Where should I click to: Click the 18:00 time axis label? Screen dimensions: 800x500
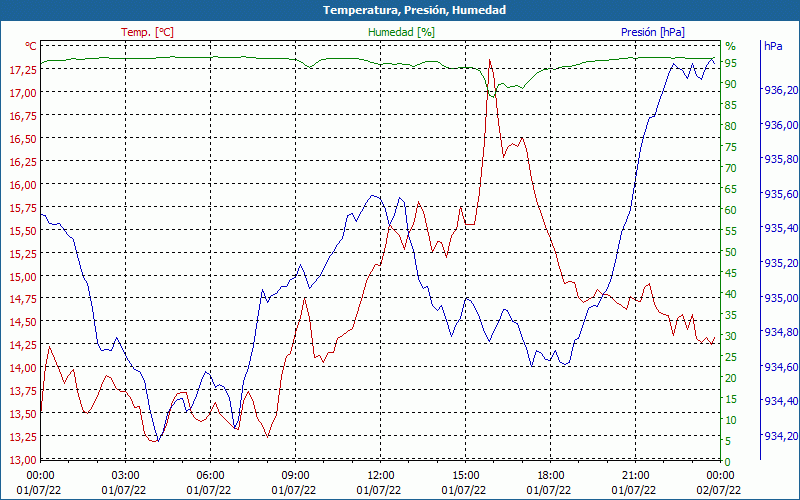(551, 476)
